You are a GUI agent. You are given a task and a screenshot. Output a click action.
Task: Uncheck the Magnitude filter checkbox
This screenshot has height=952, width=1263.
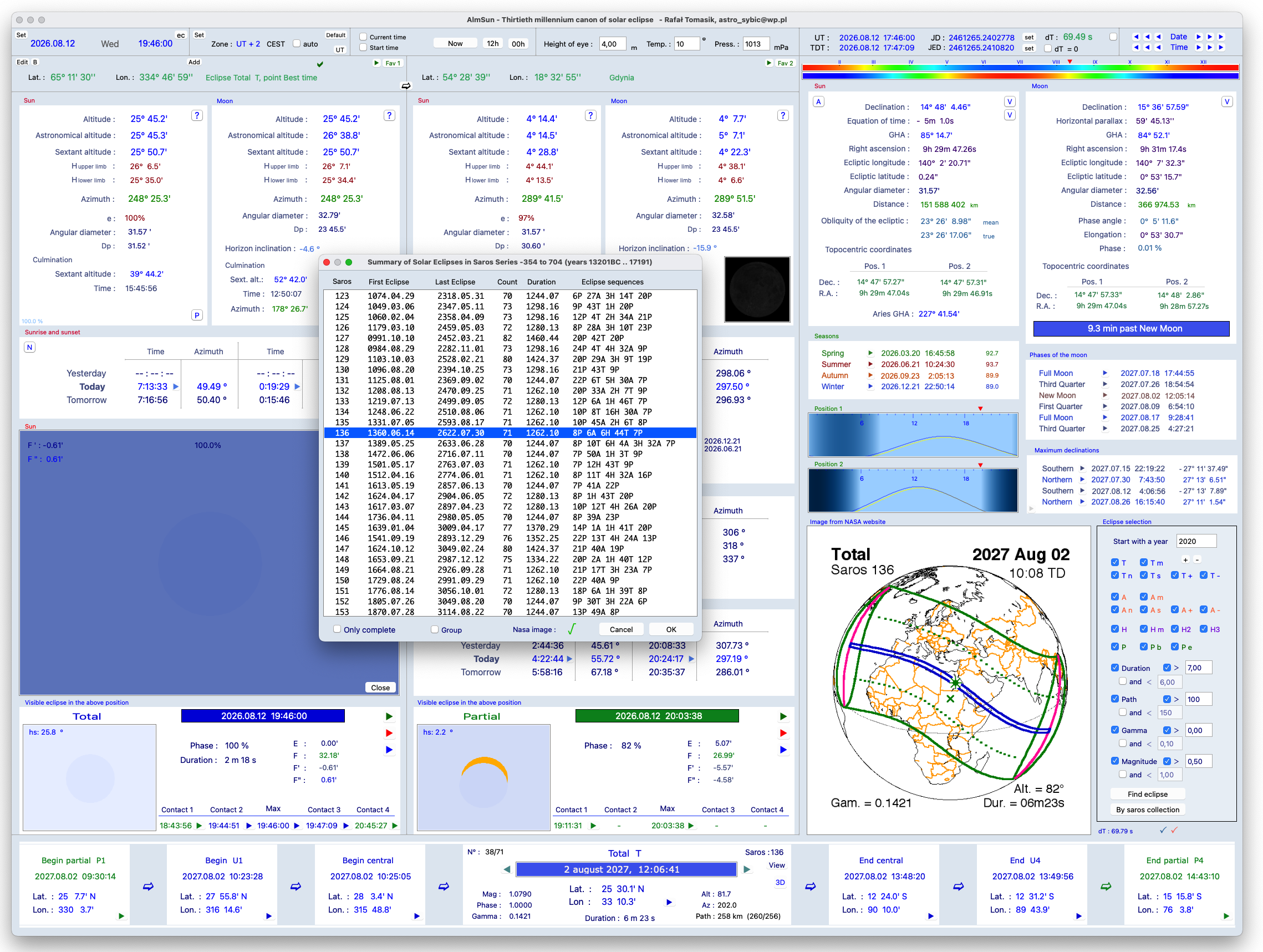(1114, 761)
